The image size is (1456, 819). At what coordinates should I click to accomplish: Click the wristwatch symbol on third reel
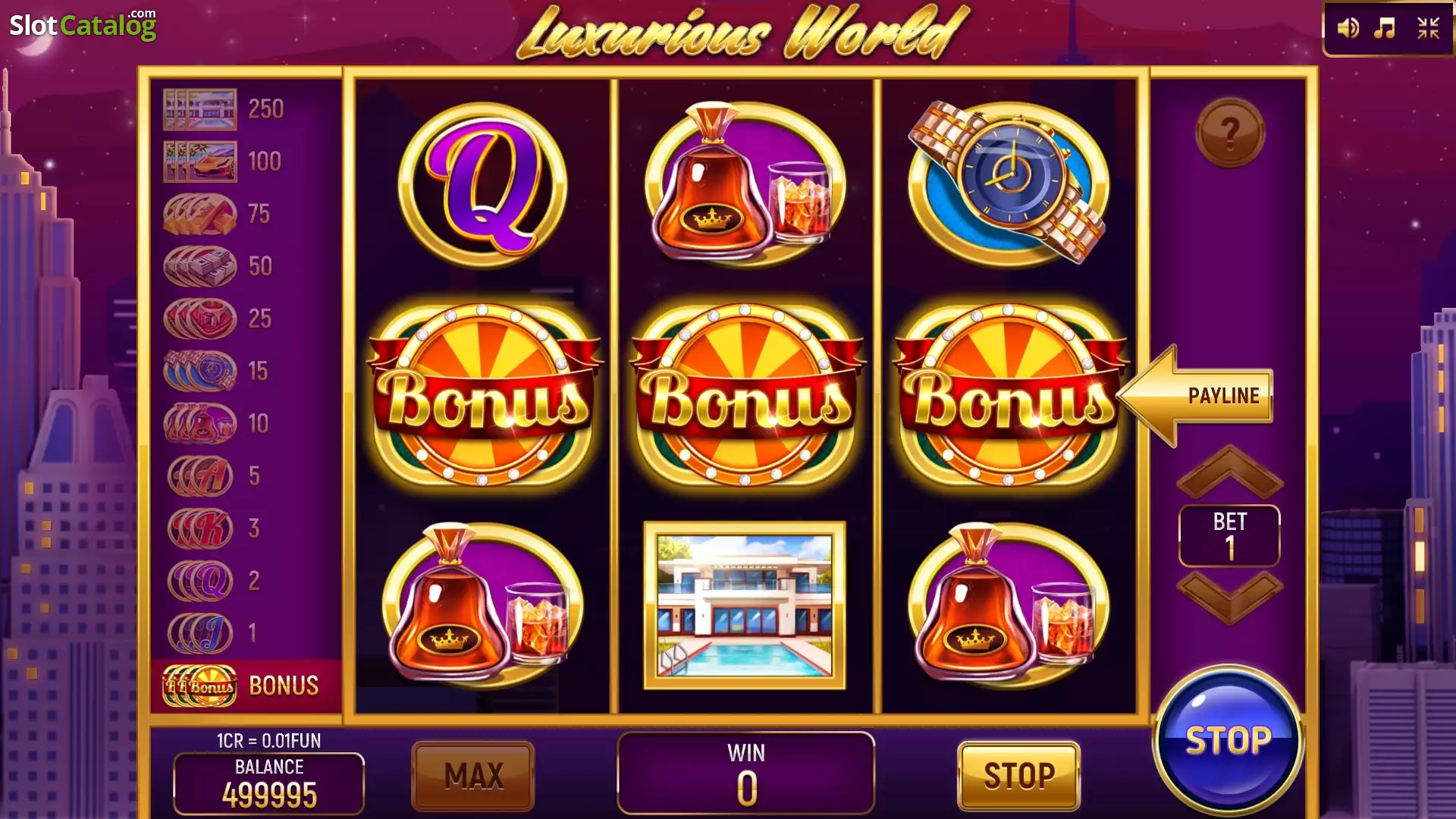tap(1009, 182)
